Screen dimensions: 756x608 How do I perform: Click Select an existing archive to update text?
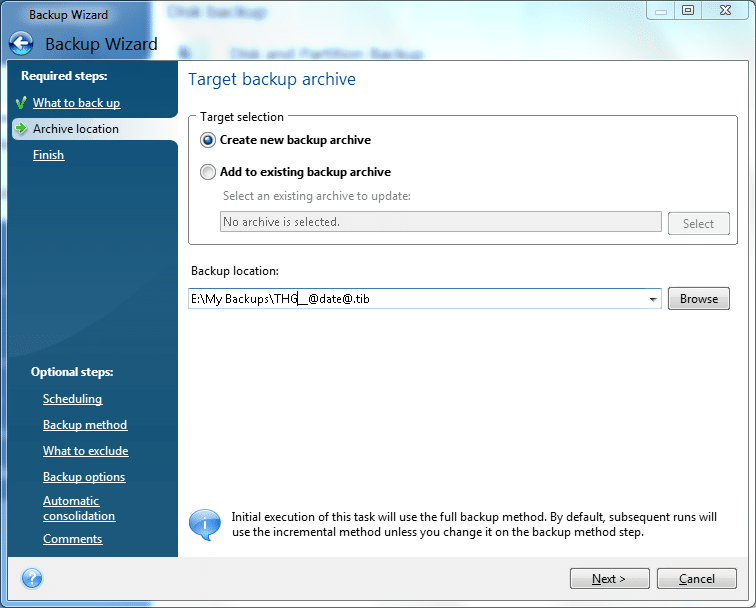[x=317, y=196]
